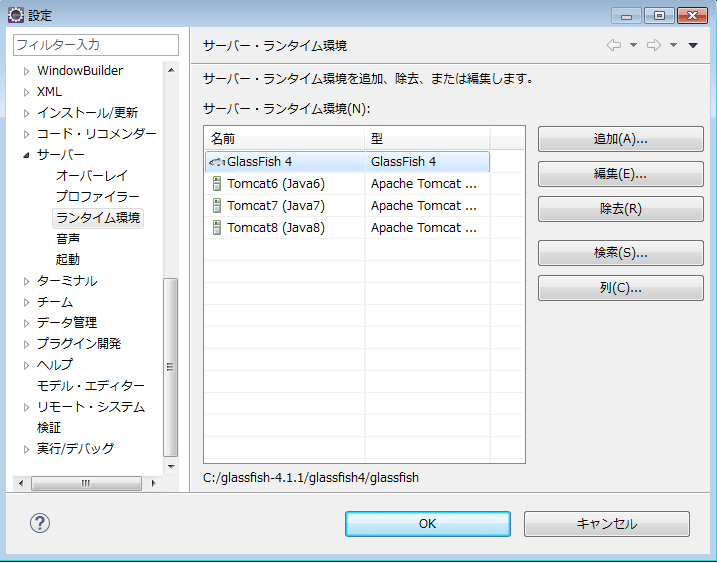Screen dimensions: 717x563
Task: Collapse the サーバー tree node
Action: pos(26,155)
